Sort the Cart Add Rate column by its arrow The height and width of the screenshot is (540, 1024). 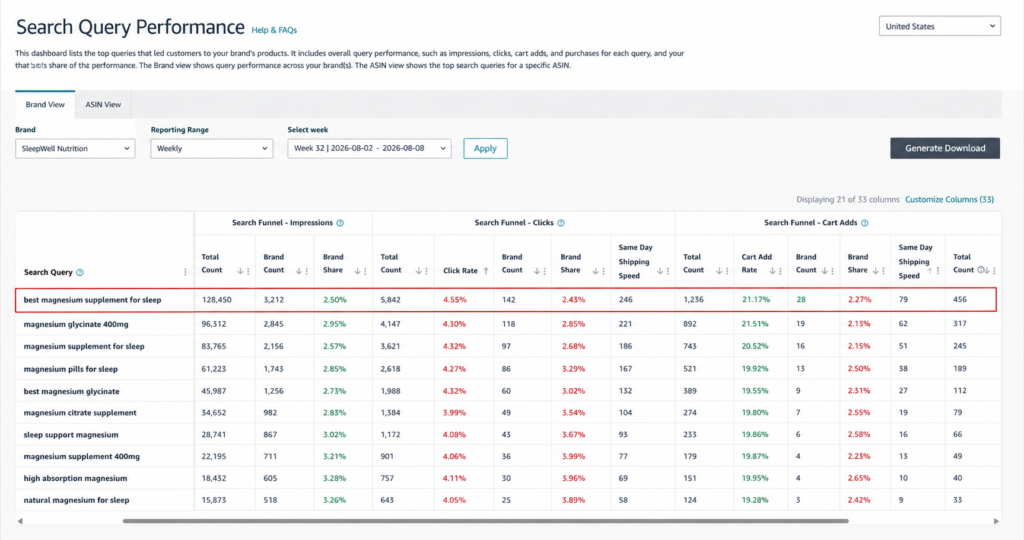(x=772, y=271)
